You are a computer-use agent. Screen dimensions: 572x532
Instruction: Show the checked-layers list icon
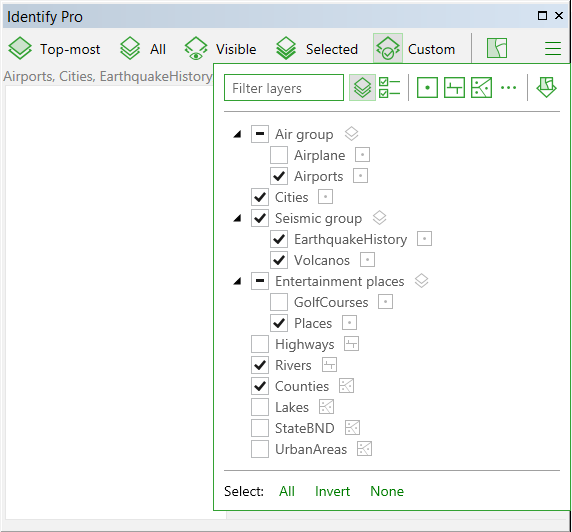(389, 88)
